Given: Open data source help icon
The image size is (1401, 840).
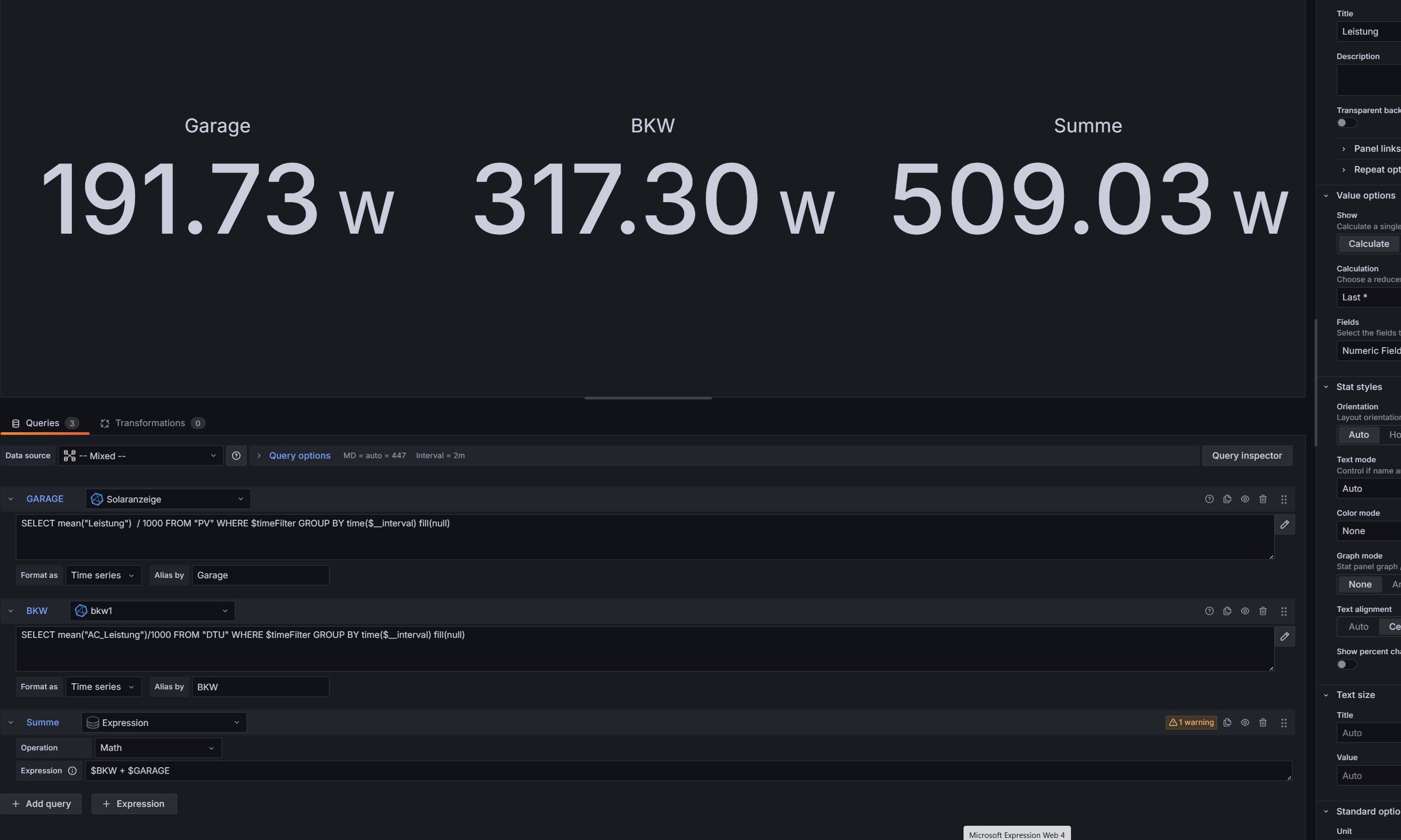Looking at the screenshot, I should pyautogui.click(x=236, y=456).
